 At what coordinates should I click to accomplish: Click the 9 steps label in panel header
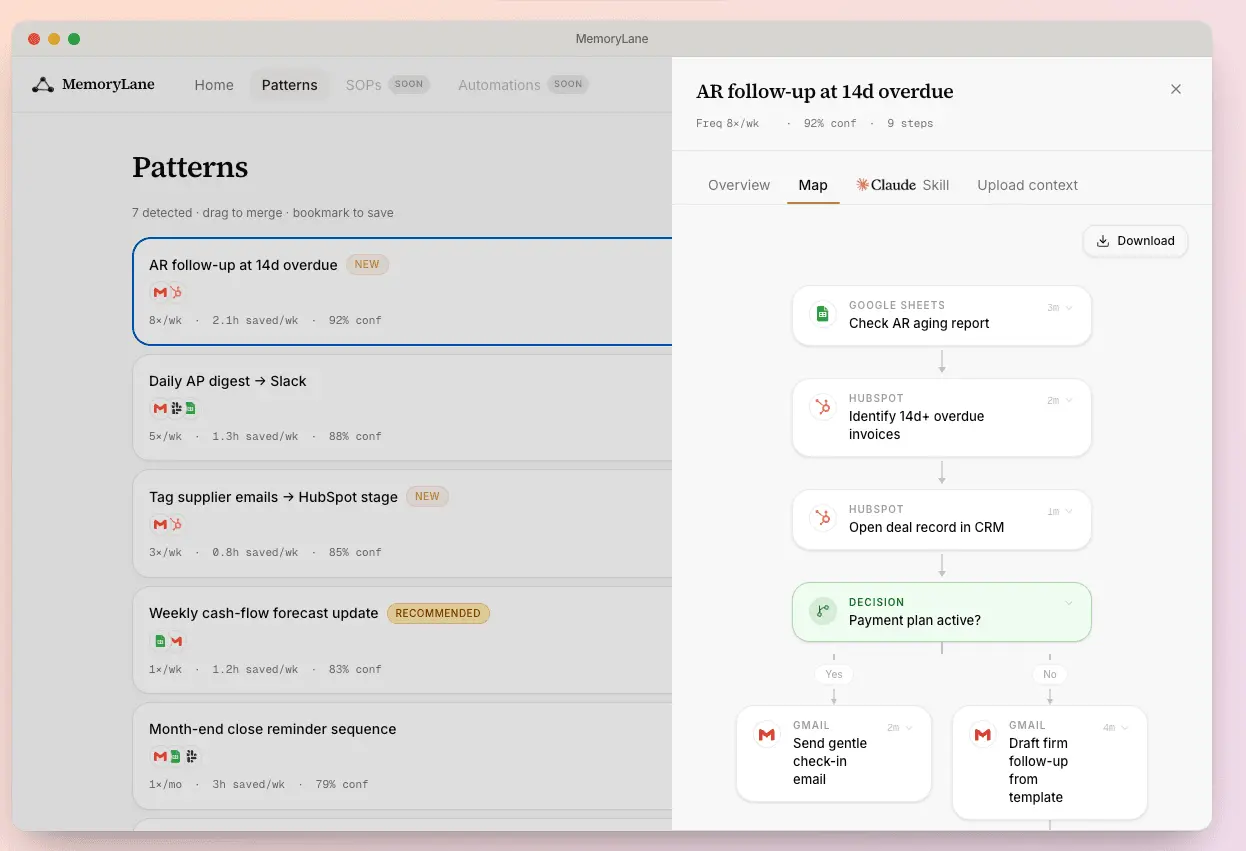click(x=910, y=124)
